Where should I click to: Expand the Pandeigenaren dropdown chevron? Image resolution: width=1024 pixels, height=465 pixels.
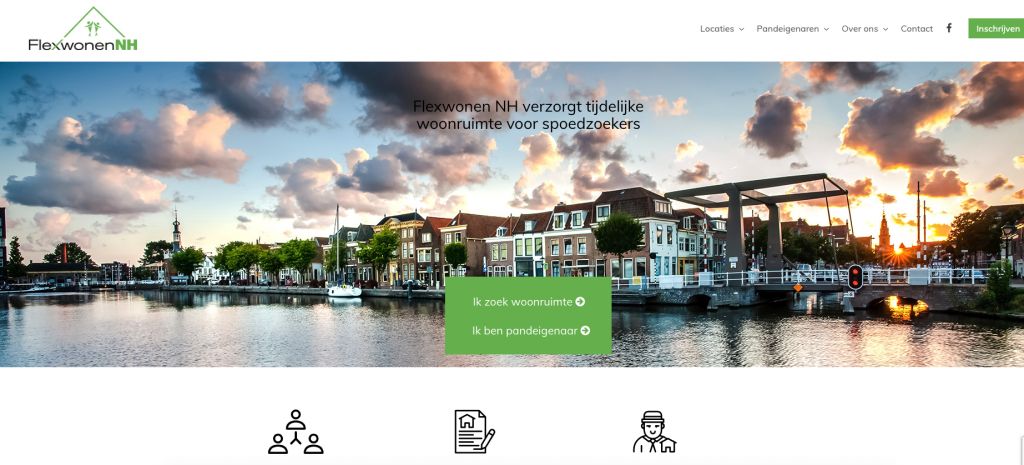point(826,29)
